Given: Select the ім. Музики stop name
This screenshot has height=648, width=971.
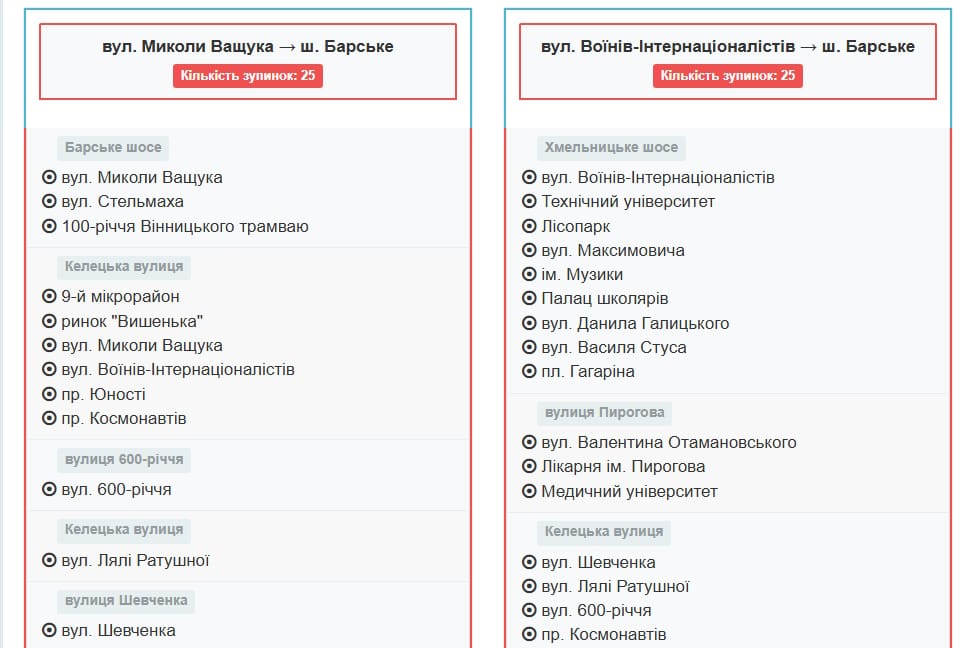Looking at the screenshot, I should coord(581,275).
